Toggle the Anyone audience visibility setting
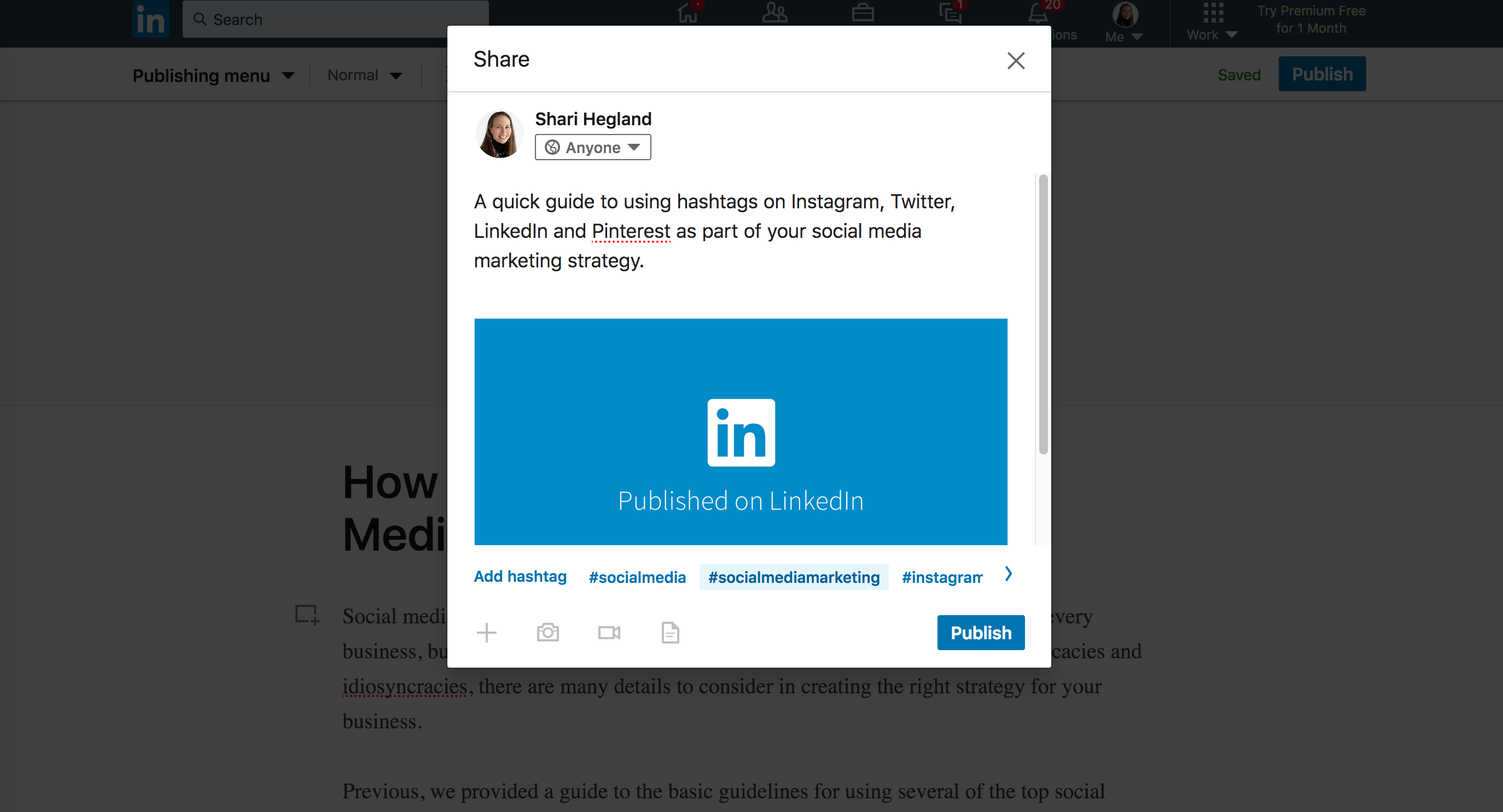The image size is (1503, 812). pos(593,147)
